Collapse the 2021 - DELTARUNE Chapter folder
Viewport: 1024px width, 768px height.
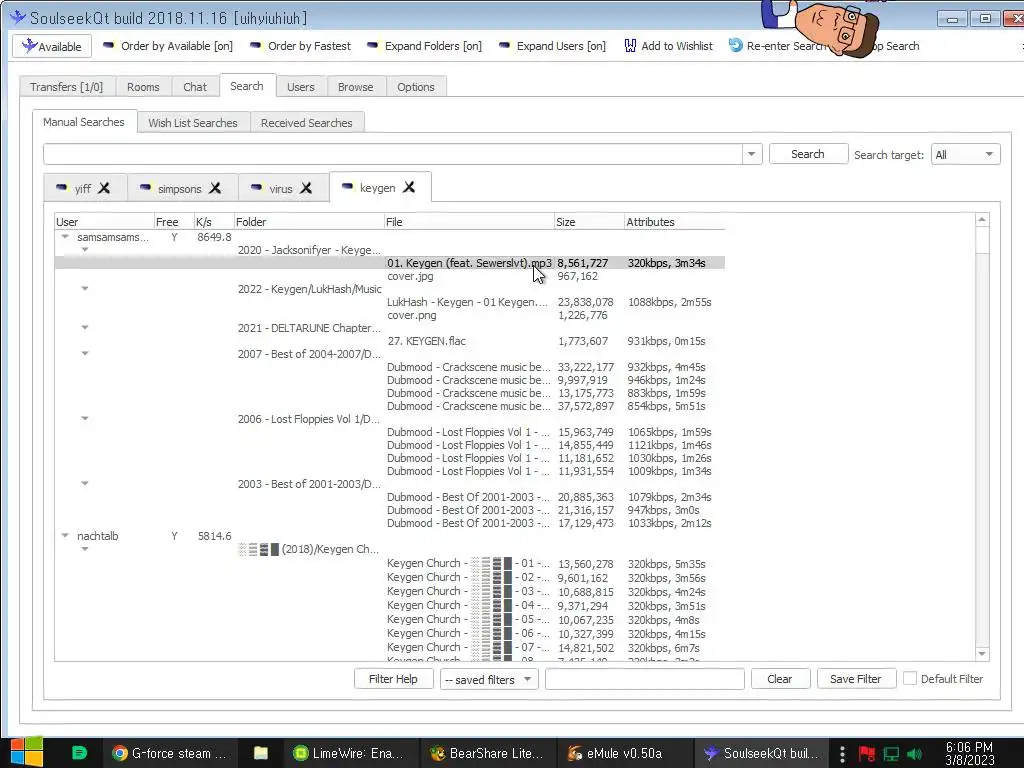click(85, 327)
